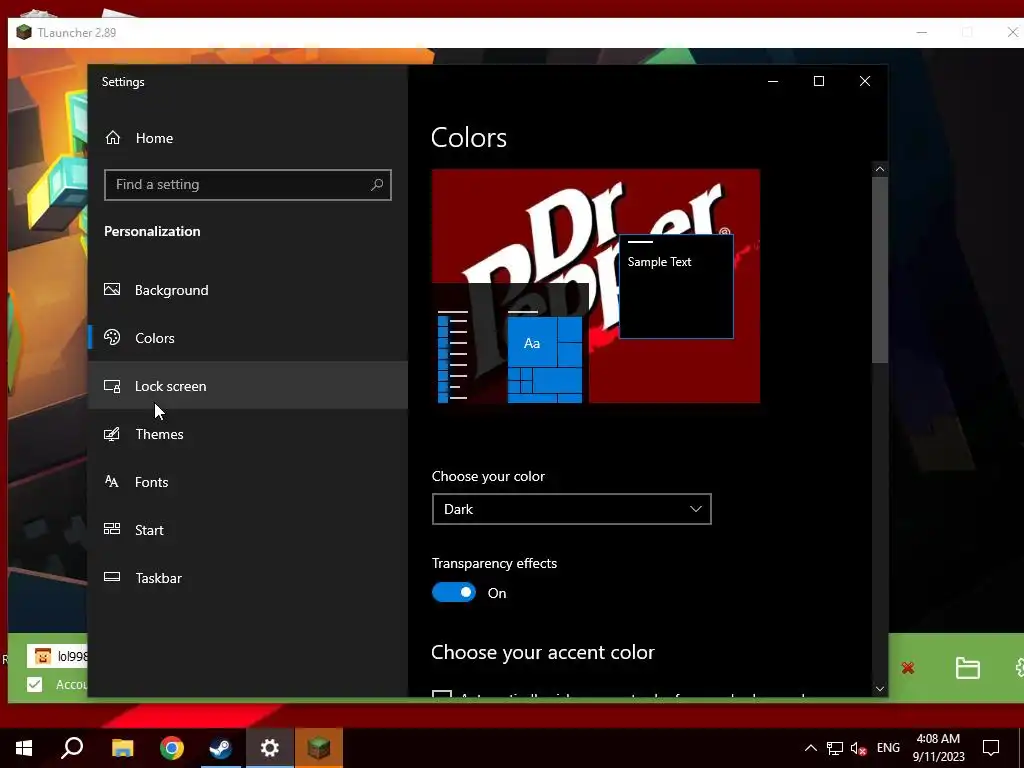Maximize the Settings window
Image resolution: width=1024 pixels, height=768 pixels.
819,81
